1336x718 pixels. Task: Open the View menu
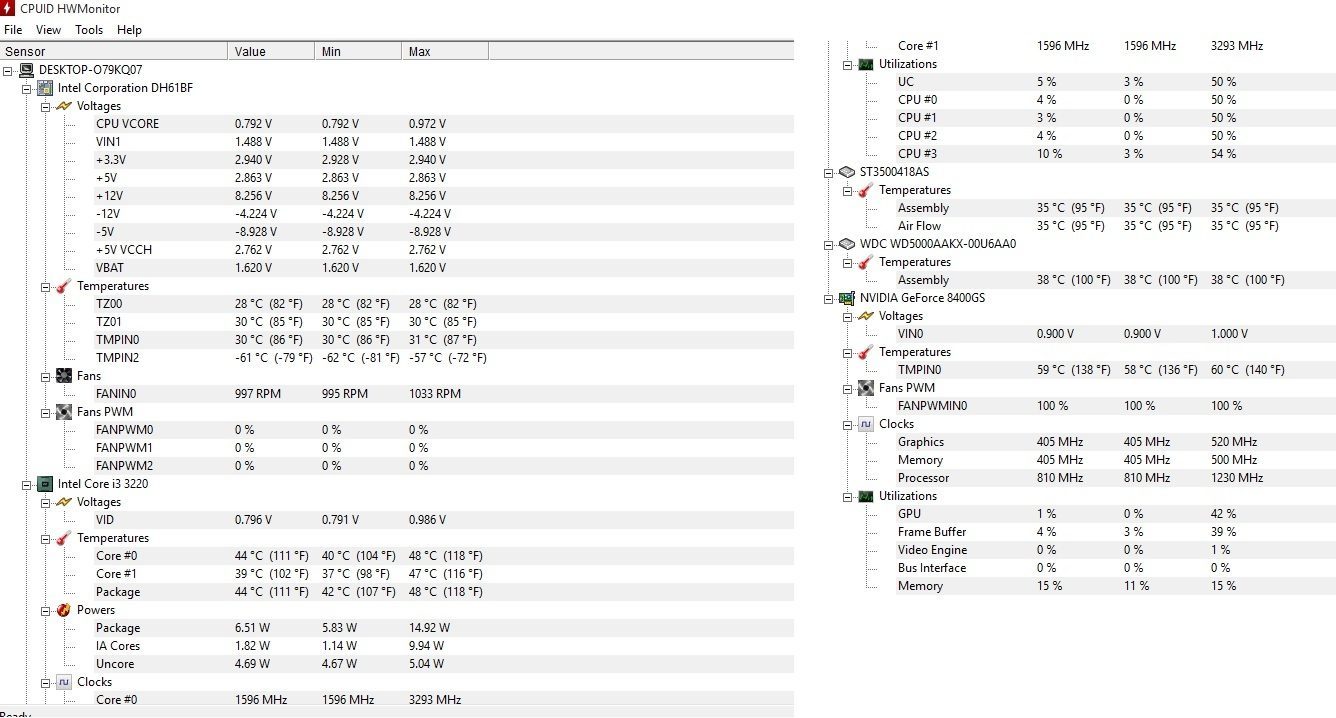(48, 30)
